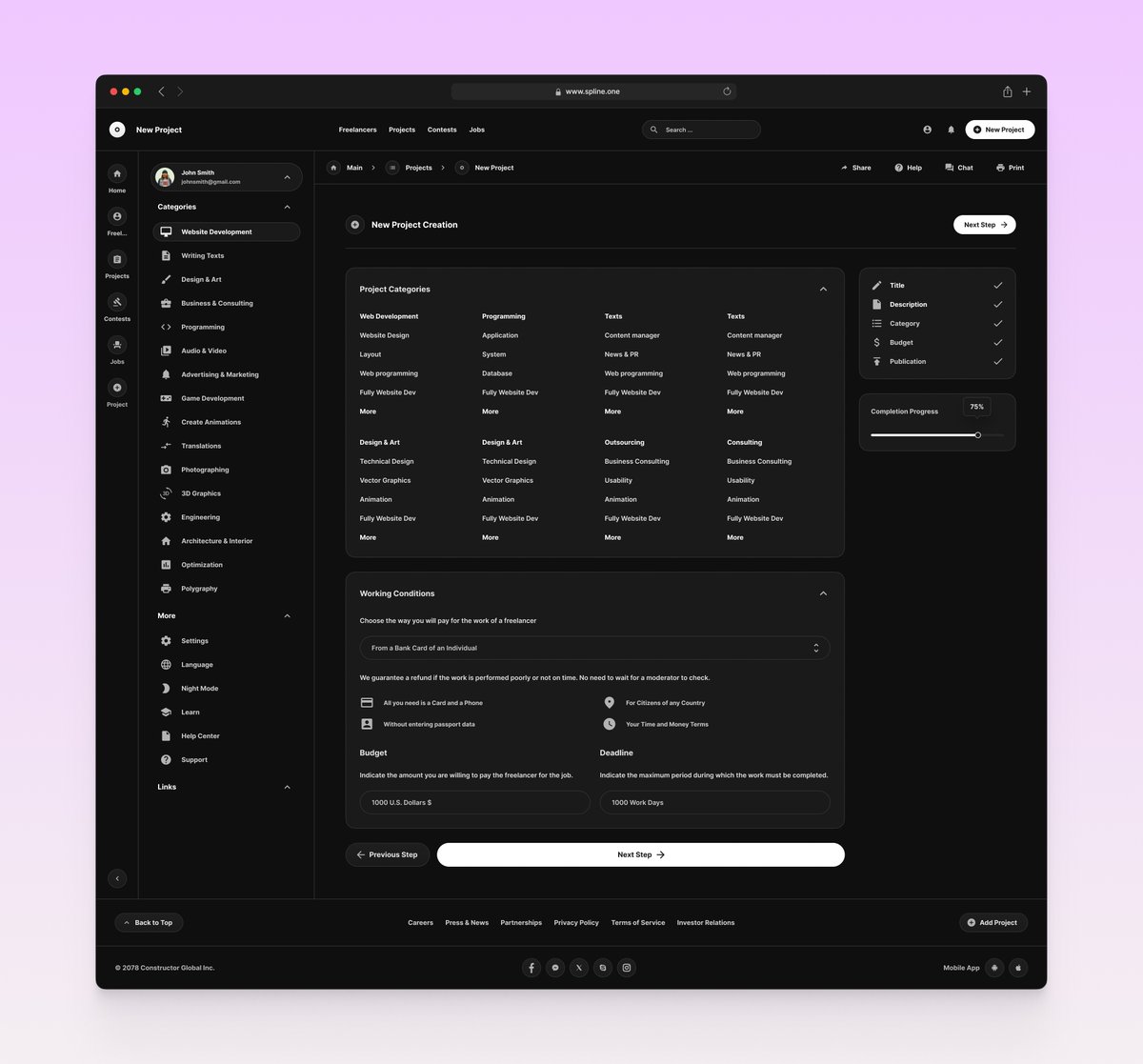Open payment method dropdown Bank Card

594,648
